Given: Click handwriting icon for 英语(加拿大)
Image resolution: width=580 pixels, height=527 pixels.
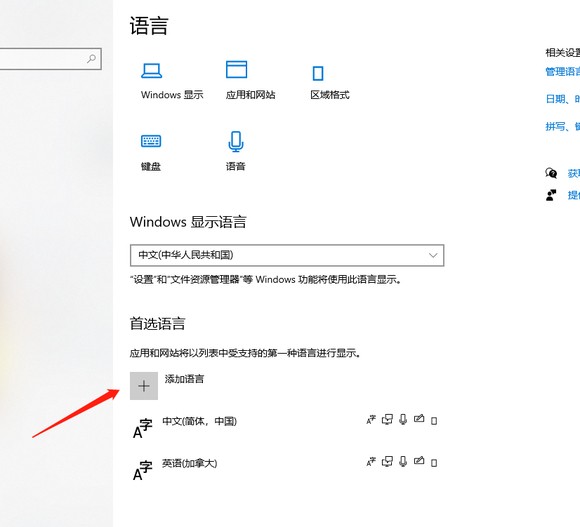Looking at the screenshot, I should [x=419, y=461].
